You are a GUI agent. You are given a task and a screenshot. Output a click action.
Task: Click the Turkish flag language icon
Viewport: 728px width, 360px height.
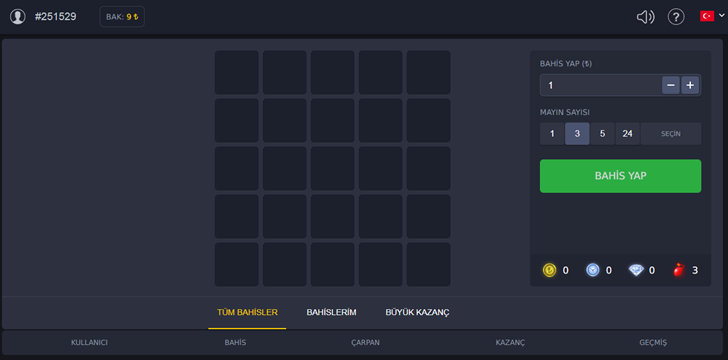pyautogui.click(x=707, y=16)
